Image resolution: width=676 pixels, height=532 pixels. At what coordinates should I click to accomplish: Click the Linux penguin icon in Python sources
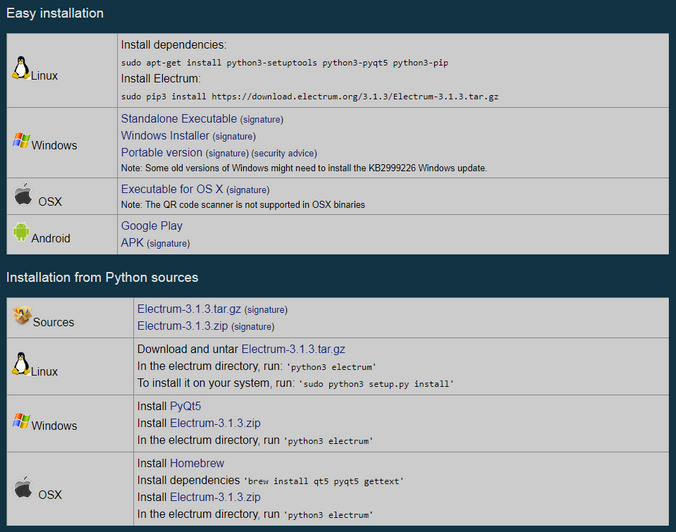tap(21, 364)
